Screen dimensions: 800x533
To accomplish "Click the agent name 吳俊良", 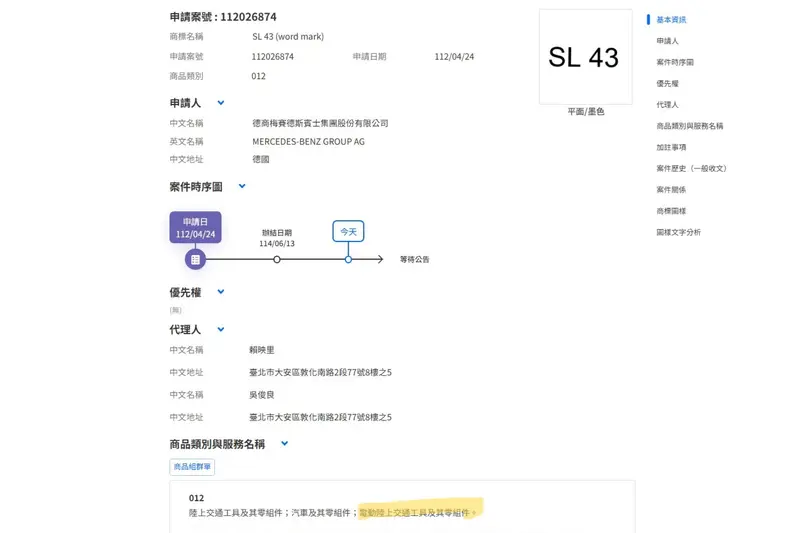I will pyautogui.click(x=262, y=395).
